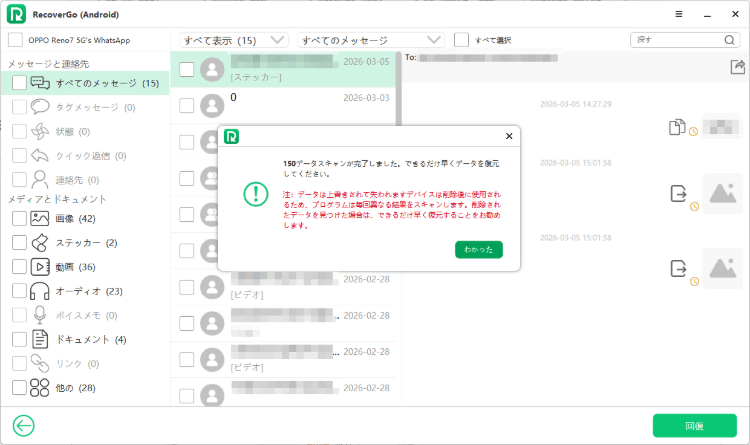Image resolution: width=750 pixels, height=445 pixels.
Task: Click the わかった button in dialog
Action: coord(478,250)
